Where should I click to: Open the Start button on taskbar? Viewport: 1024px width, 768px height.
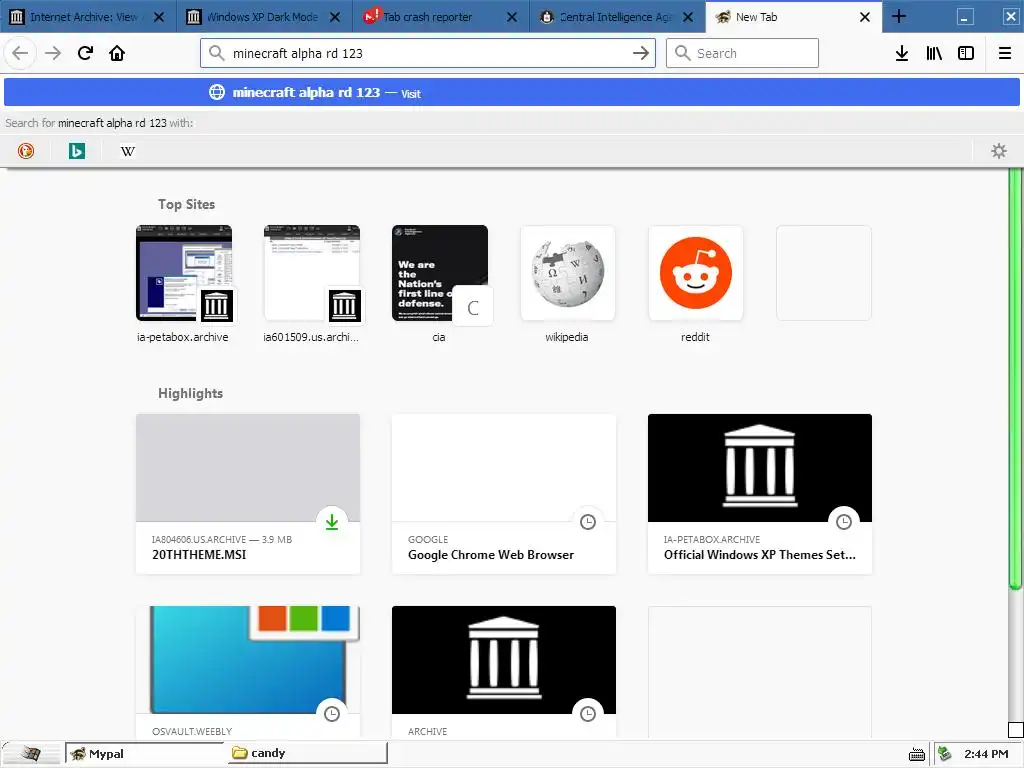31,754
